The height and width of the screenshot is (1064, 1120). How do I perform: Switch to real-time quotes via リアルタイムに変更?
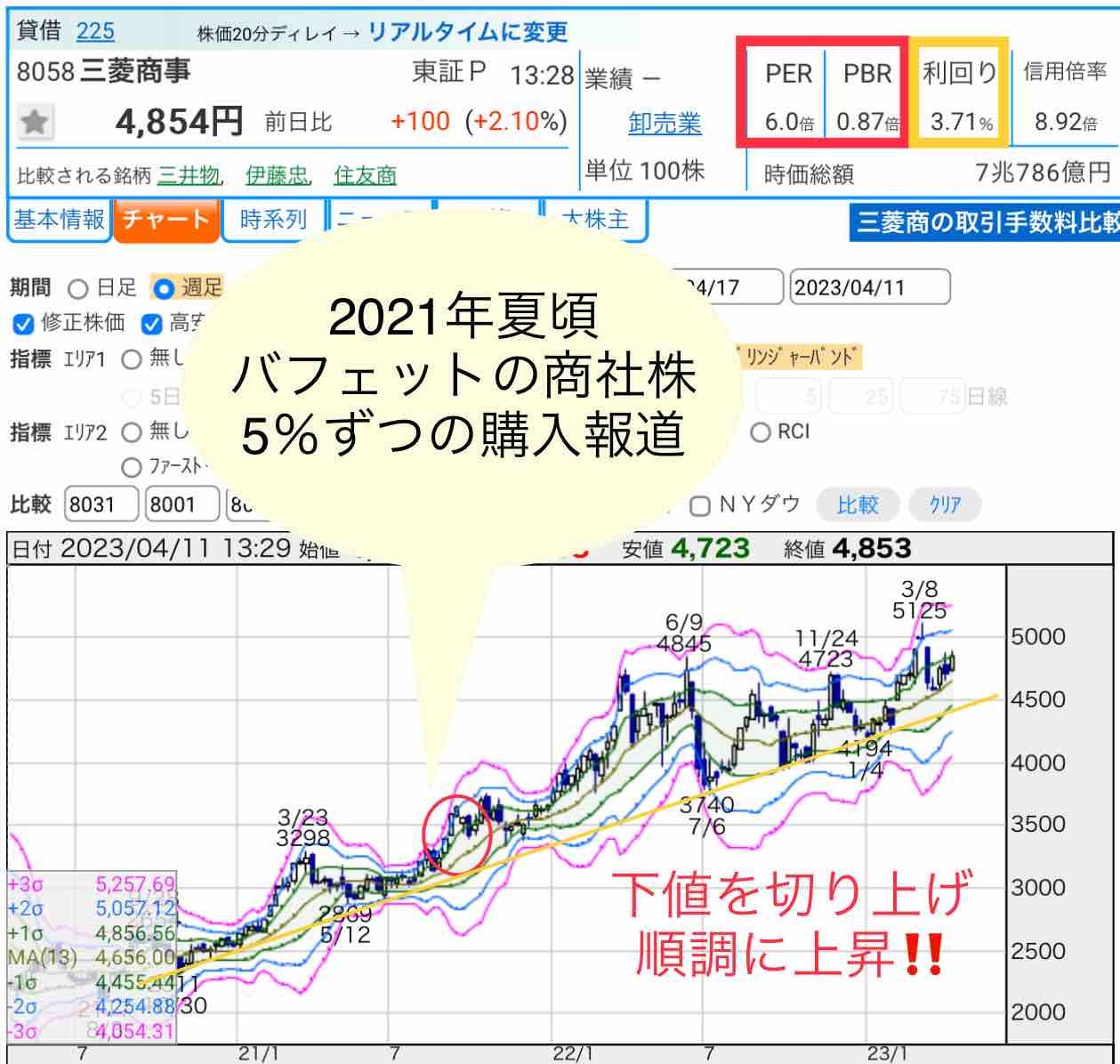click(468, 33)
